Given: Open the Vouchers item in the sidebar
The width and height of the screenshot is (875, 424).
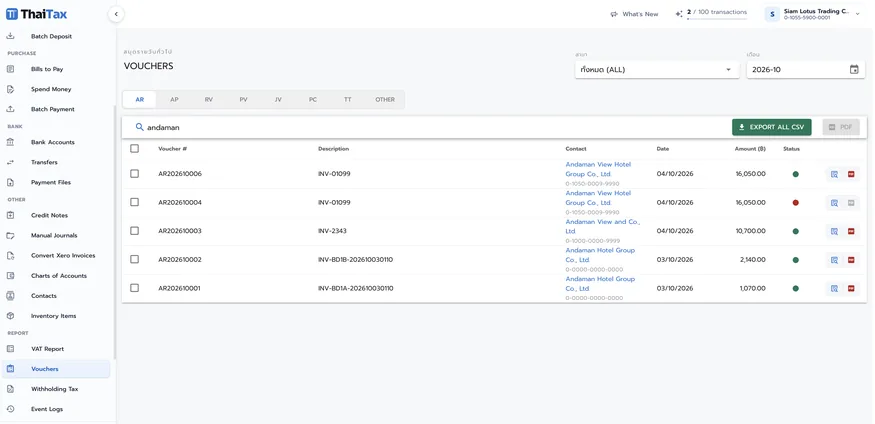Looking at the screenshot, I should point(56,369).
